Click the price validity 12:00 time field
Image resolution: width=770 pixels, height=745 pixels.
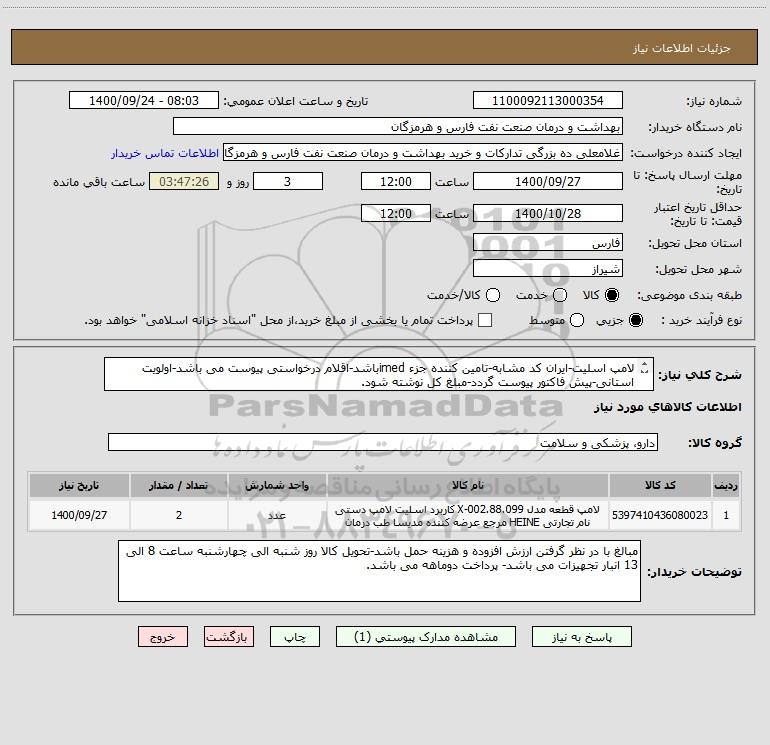click(x=396, y=214)
